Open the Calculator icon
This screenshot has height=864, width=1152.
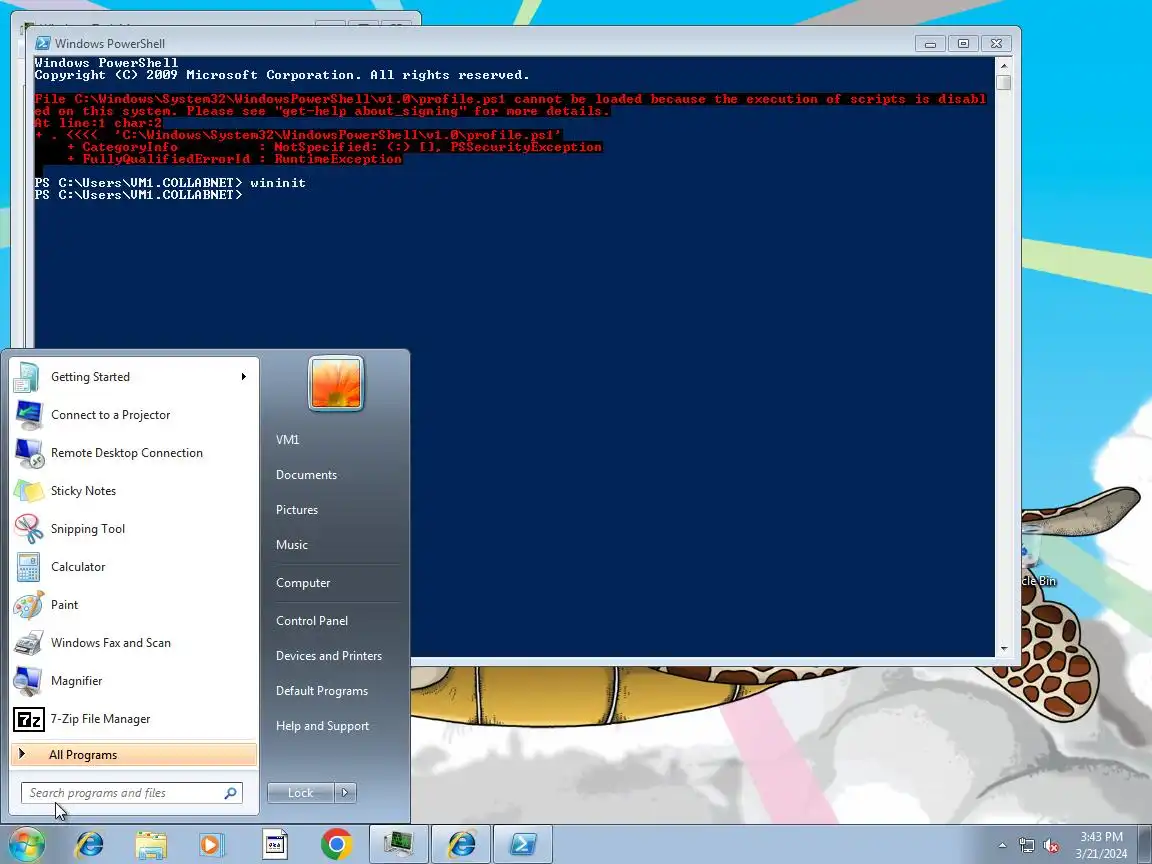click(x=28, y=567)
